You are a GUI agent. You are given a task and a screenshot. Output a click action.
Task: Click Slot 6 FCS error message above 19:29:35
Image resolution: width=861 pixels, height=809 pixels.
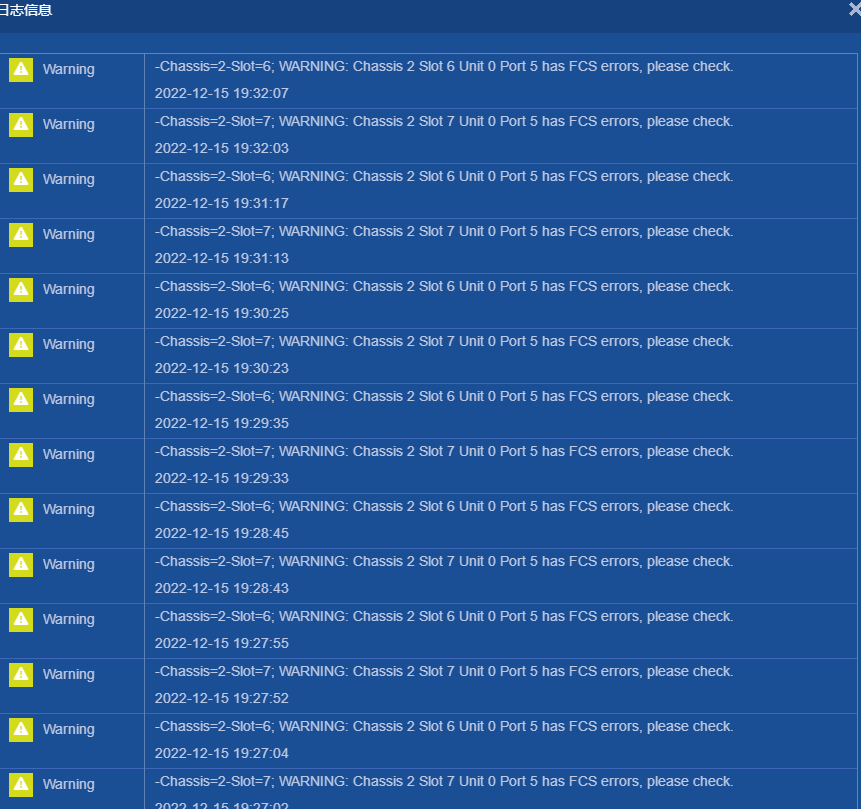click(x=444, y=396)
